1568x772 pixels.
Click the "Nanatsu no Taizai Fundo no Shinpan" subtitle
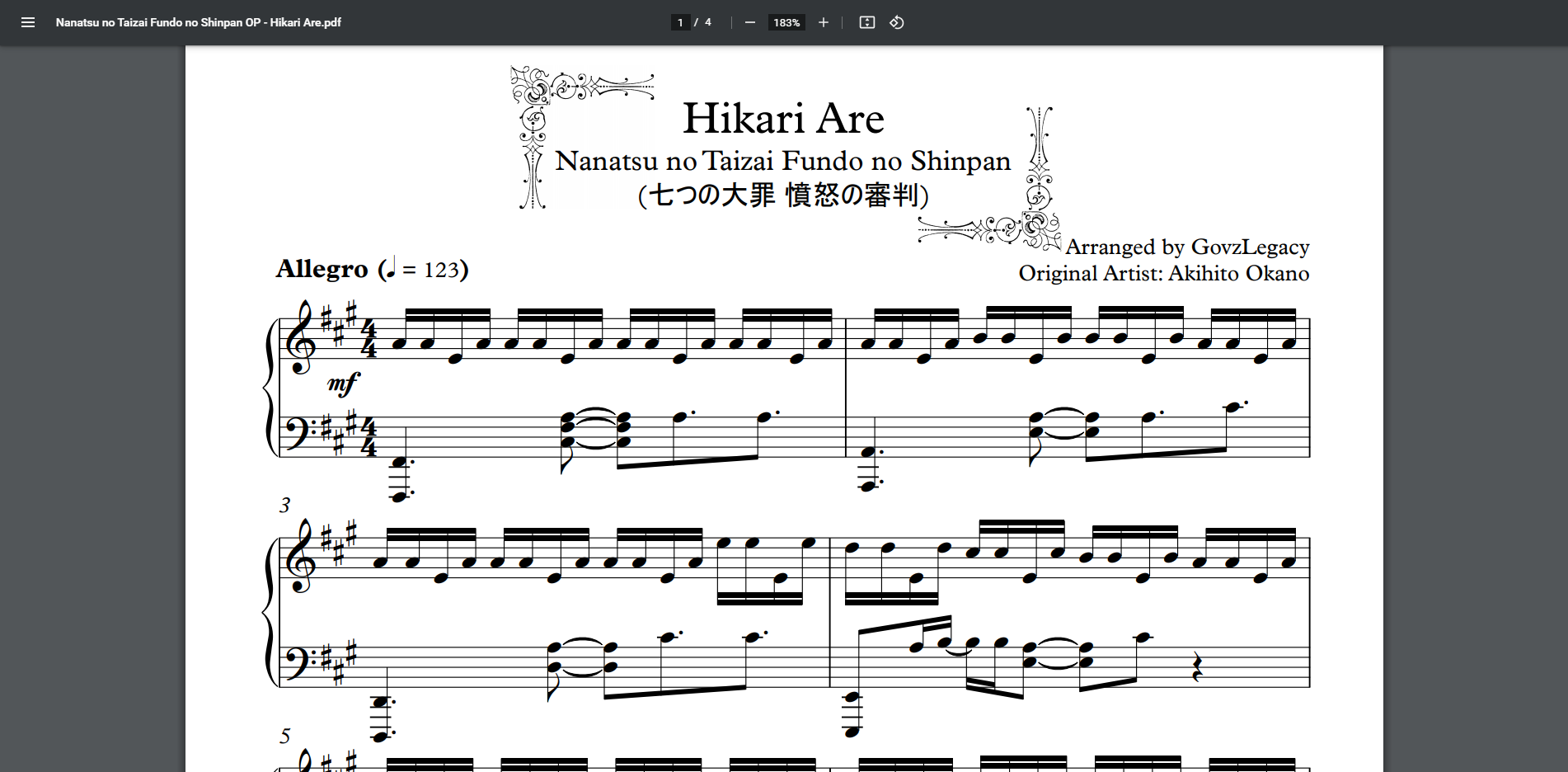(x=782, y=161)
